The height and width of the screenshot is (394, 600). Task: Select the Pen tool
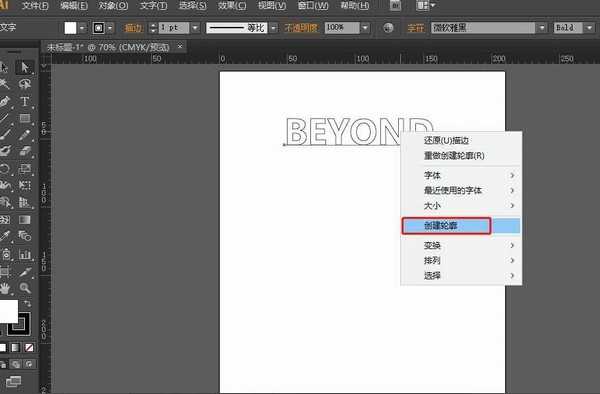(5, 101)
